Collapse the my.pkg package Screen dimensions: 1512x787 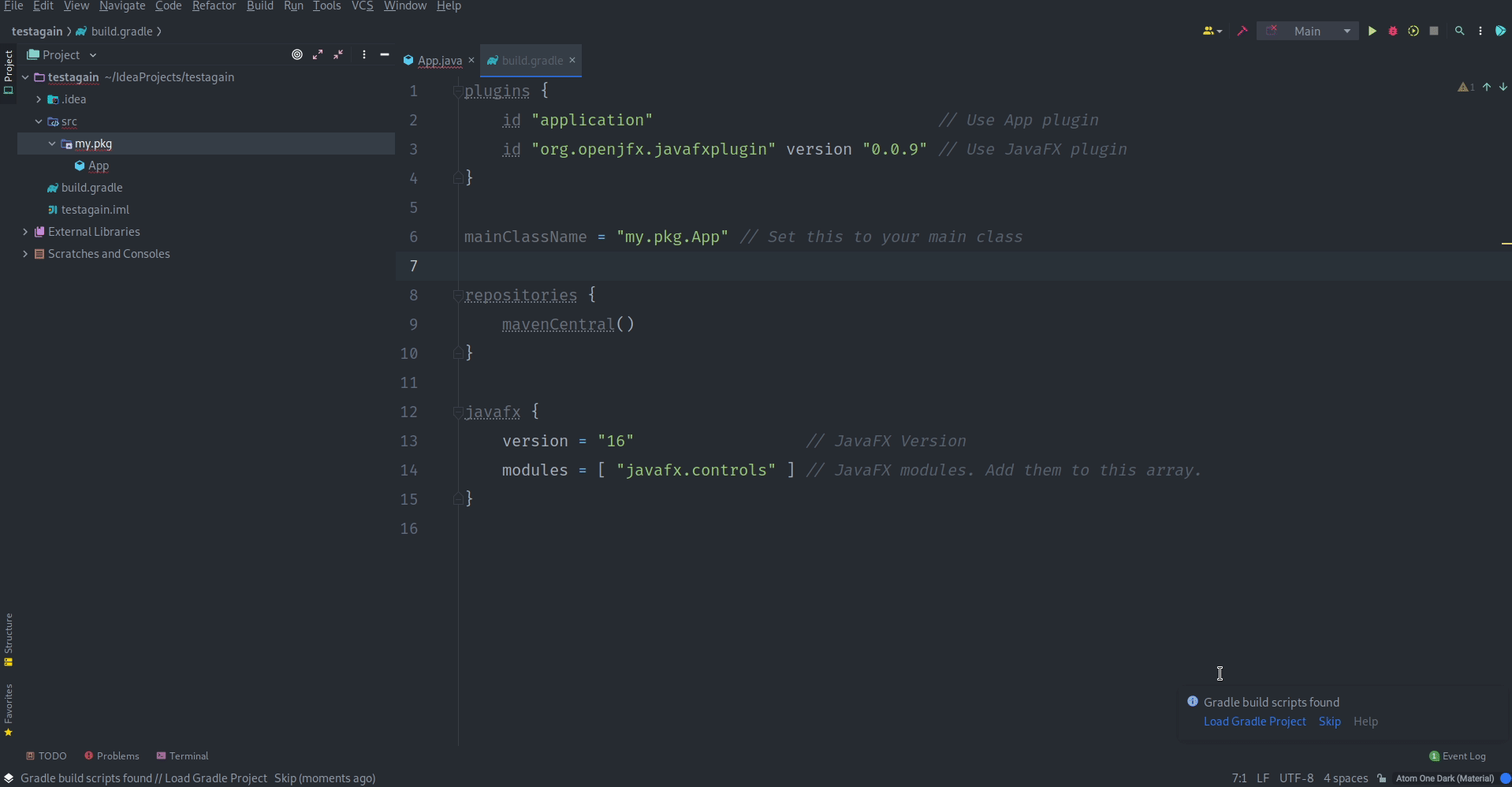pyautogui.click(x=52, y=144)
